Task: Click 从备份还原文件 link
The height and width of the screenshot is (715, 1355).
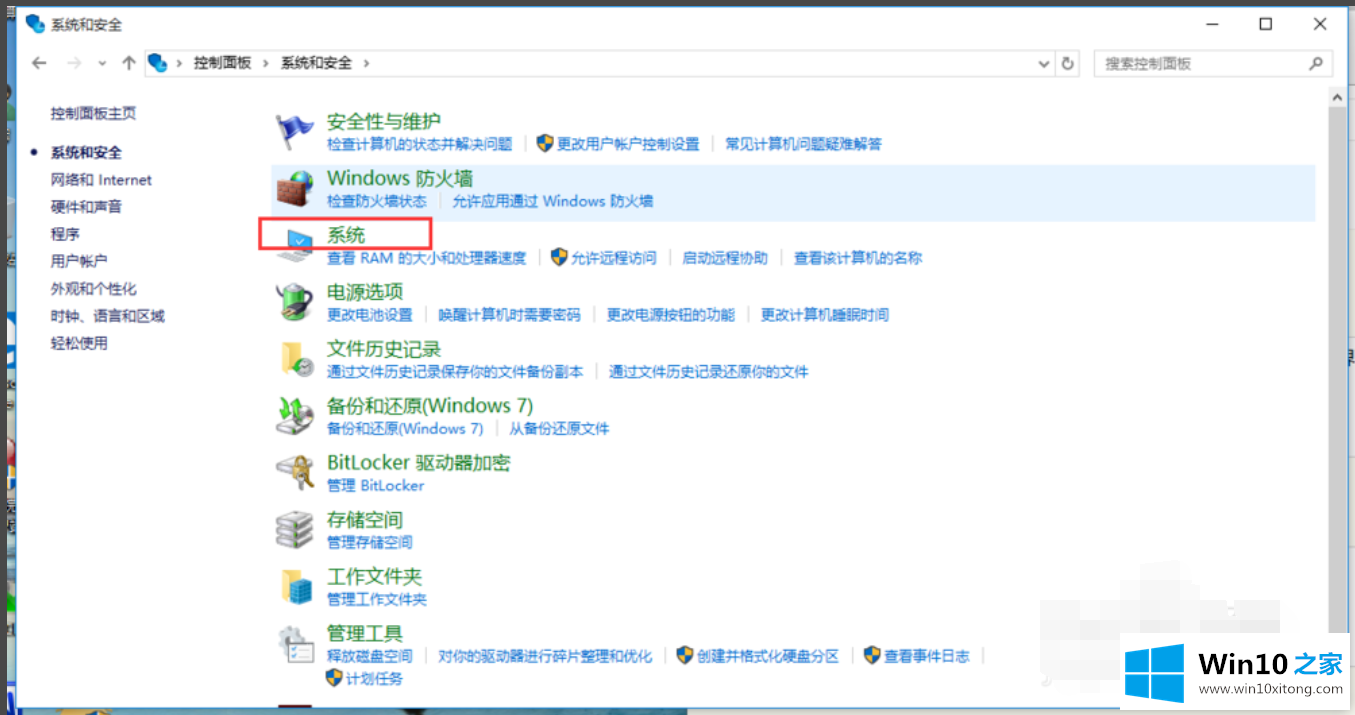Action: pyautogui.click(x=559, y=429)
